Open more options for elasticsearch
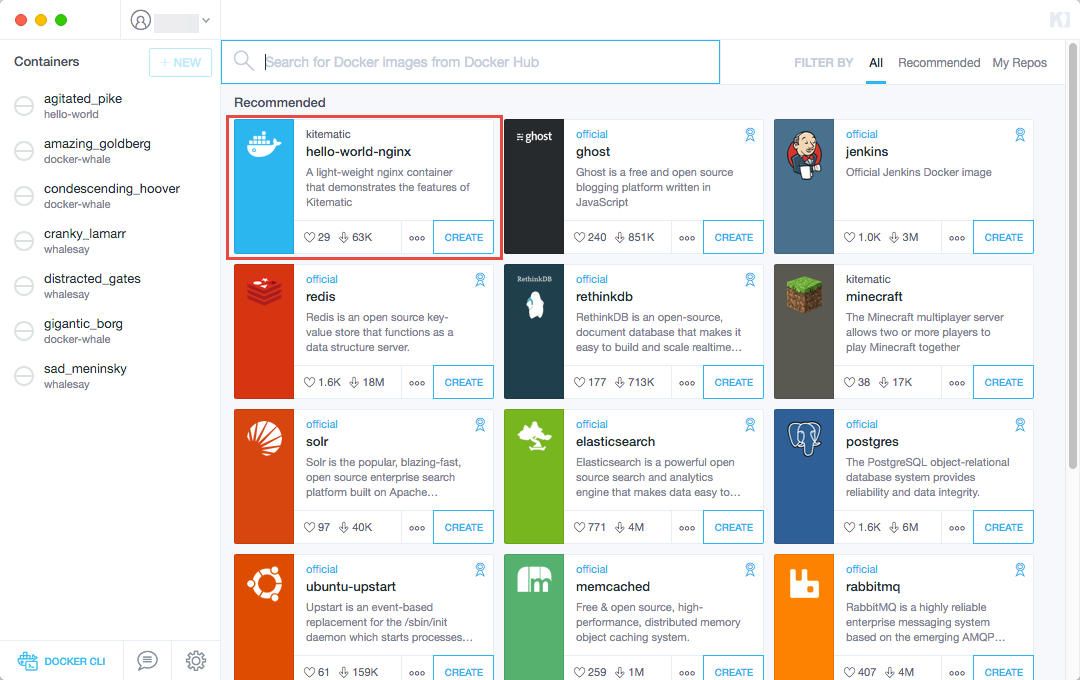 click(687, 528)
